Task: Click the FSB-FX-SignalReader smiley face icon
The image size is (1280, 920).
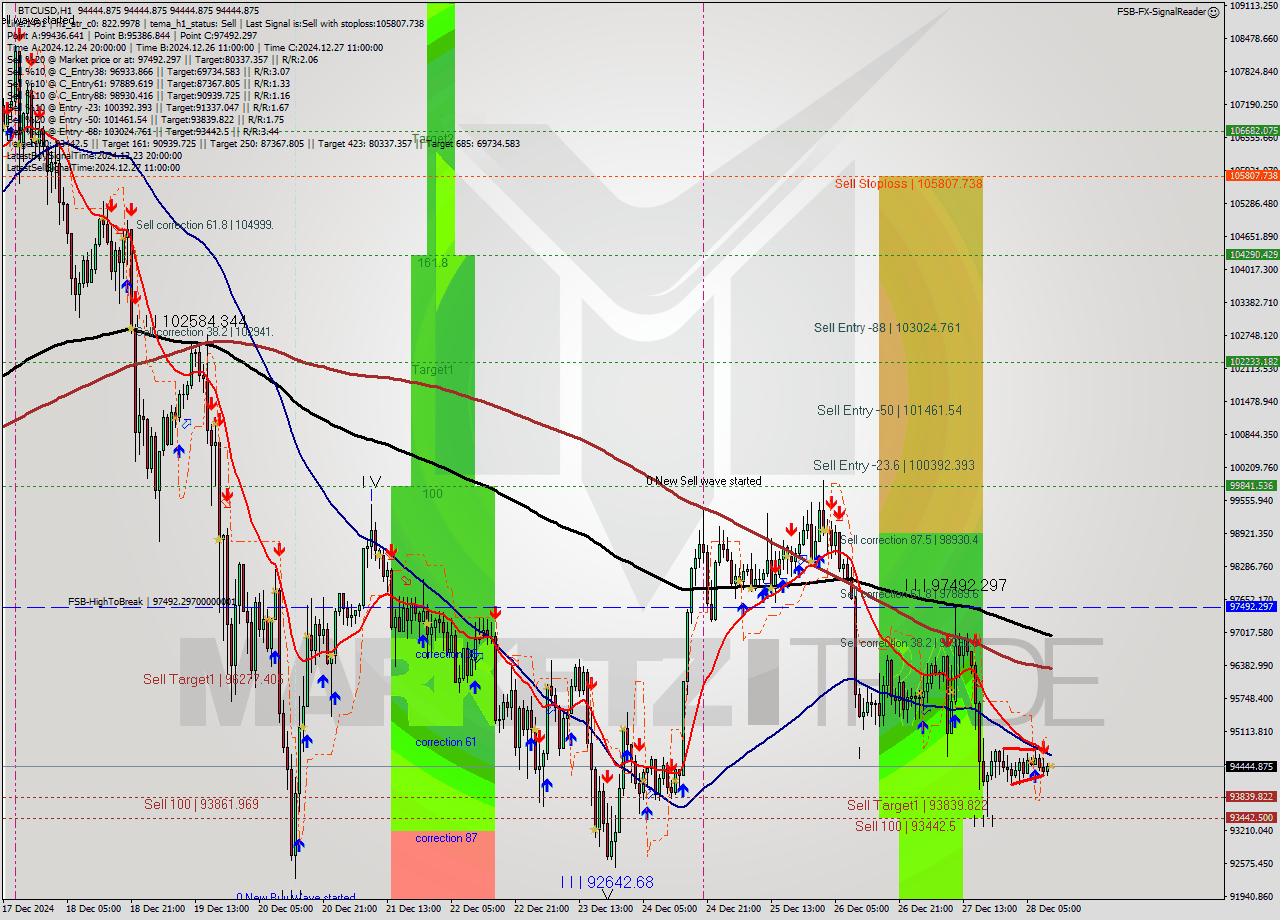Action: coord(1213,12)
